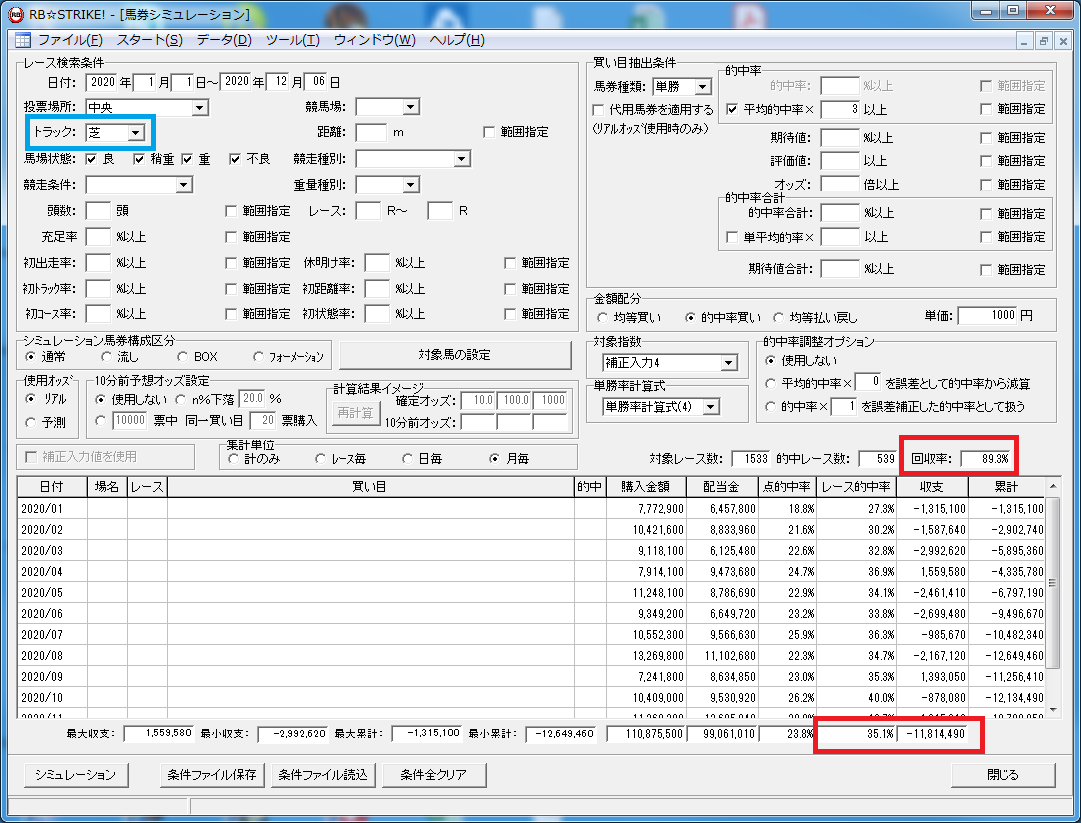Enable 範囲指定 checkbox for オッズ
The image size is (1081, 823).
pos(987,185)
